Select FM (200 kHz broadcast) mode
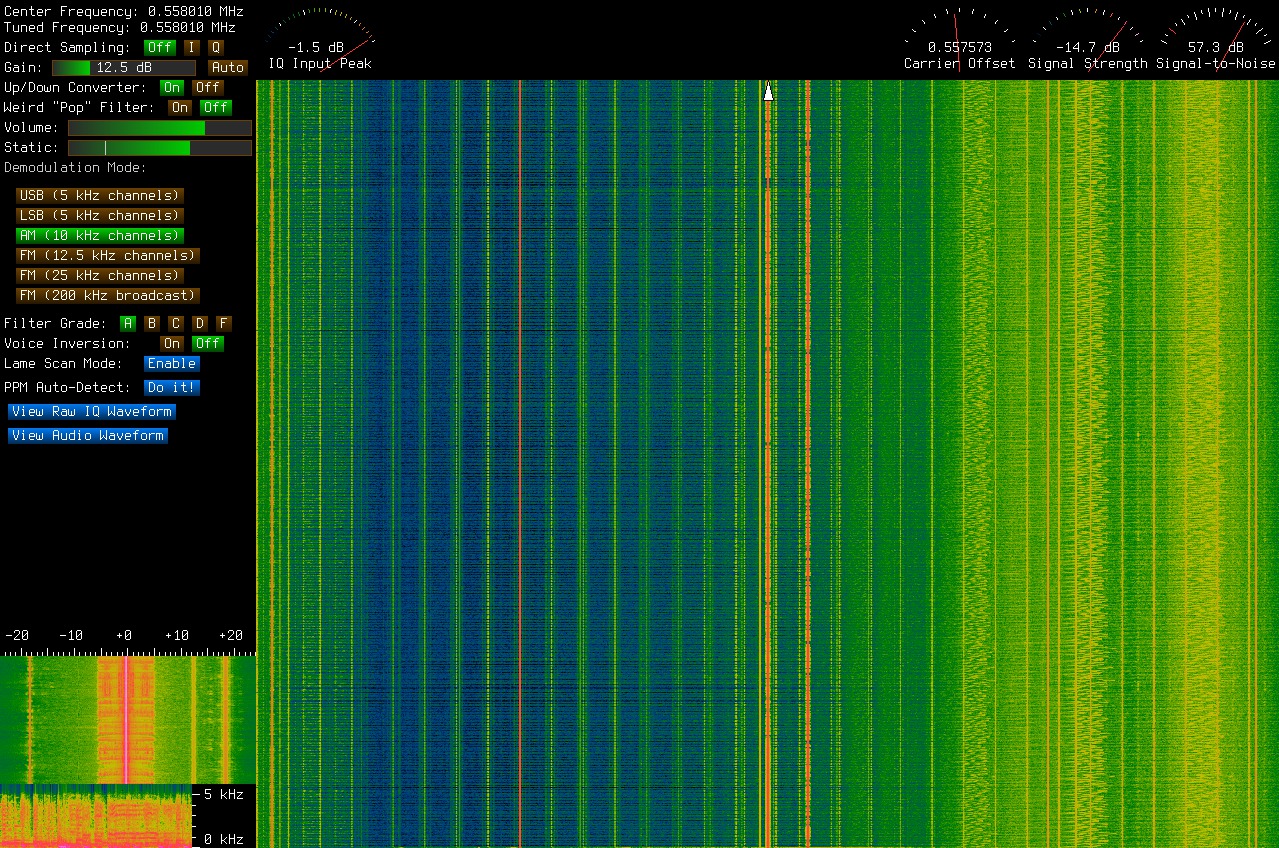Screen dimensions: 1279x848 click(x=107, y=295)
